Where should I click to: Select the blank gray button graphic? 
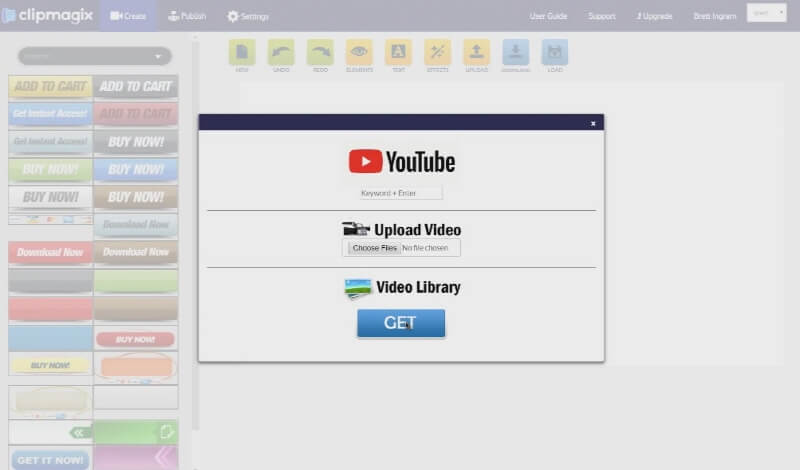(50, 281)
